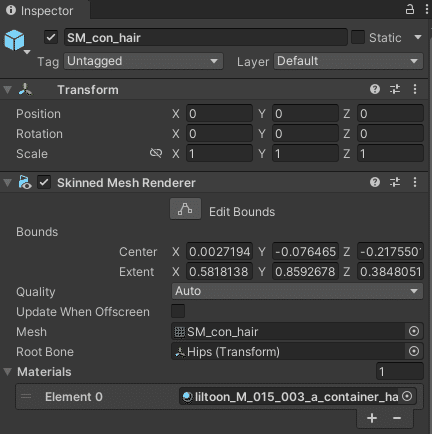
Task: Open Skinned Mesh Renderer help reference
Action: click(375, 182)
